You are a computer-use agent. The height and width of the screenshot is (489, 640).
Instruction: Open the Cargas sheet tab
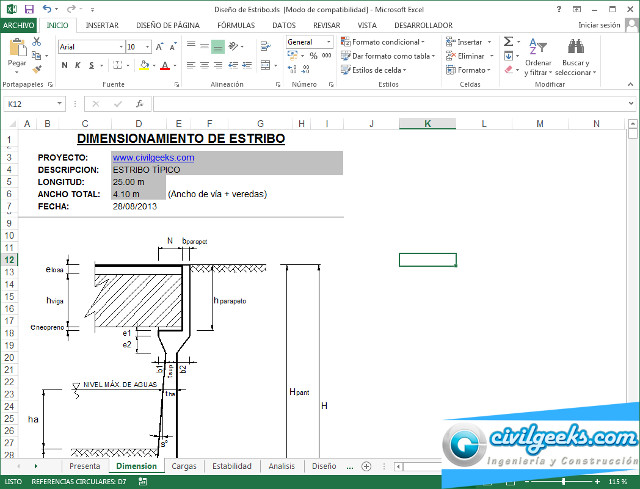pos(184,466)
